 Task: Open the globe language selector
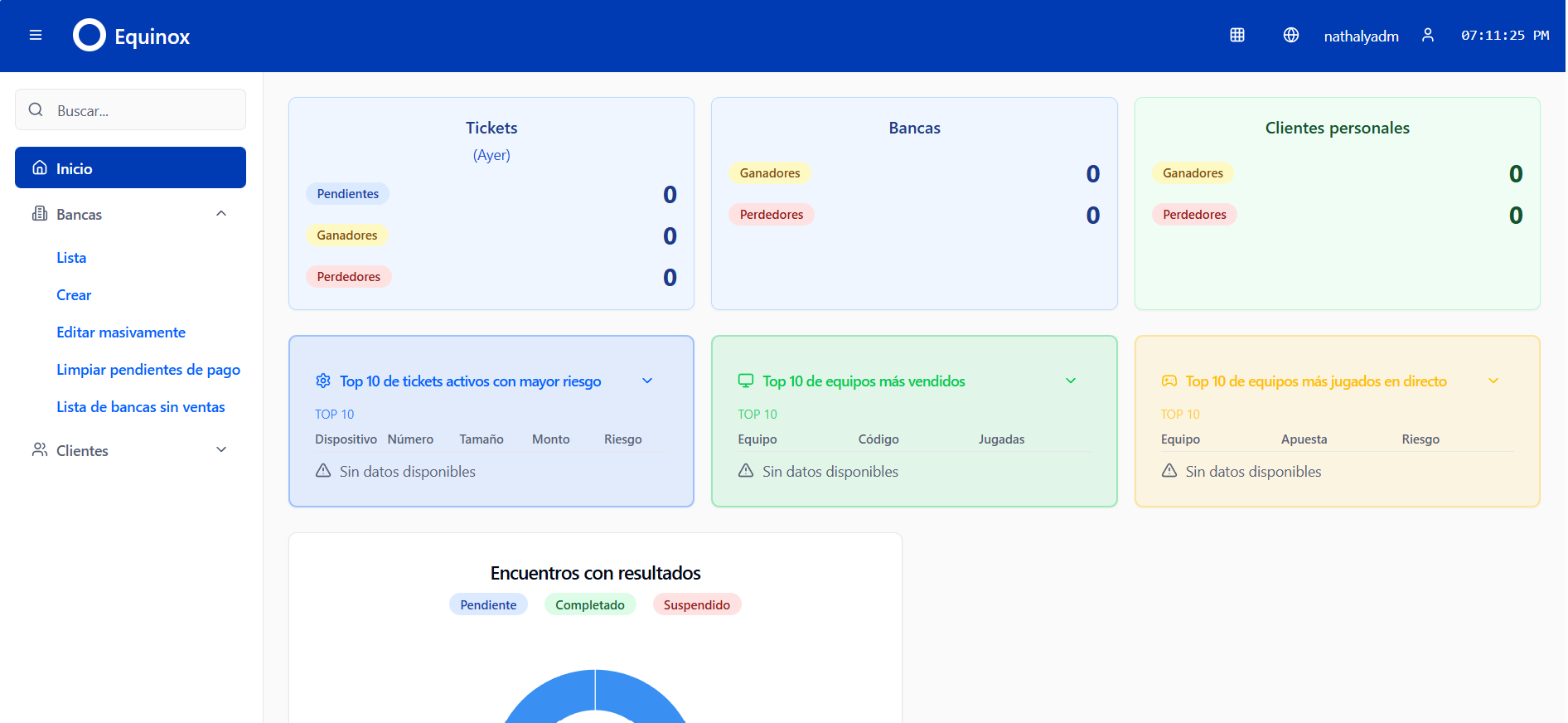[x=1291, y=35]
